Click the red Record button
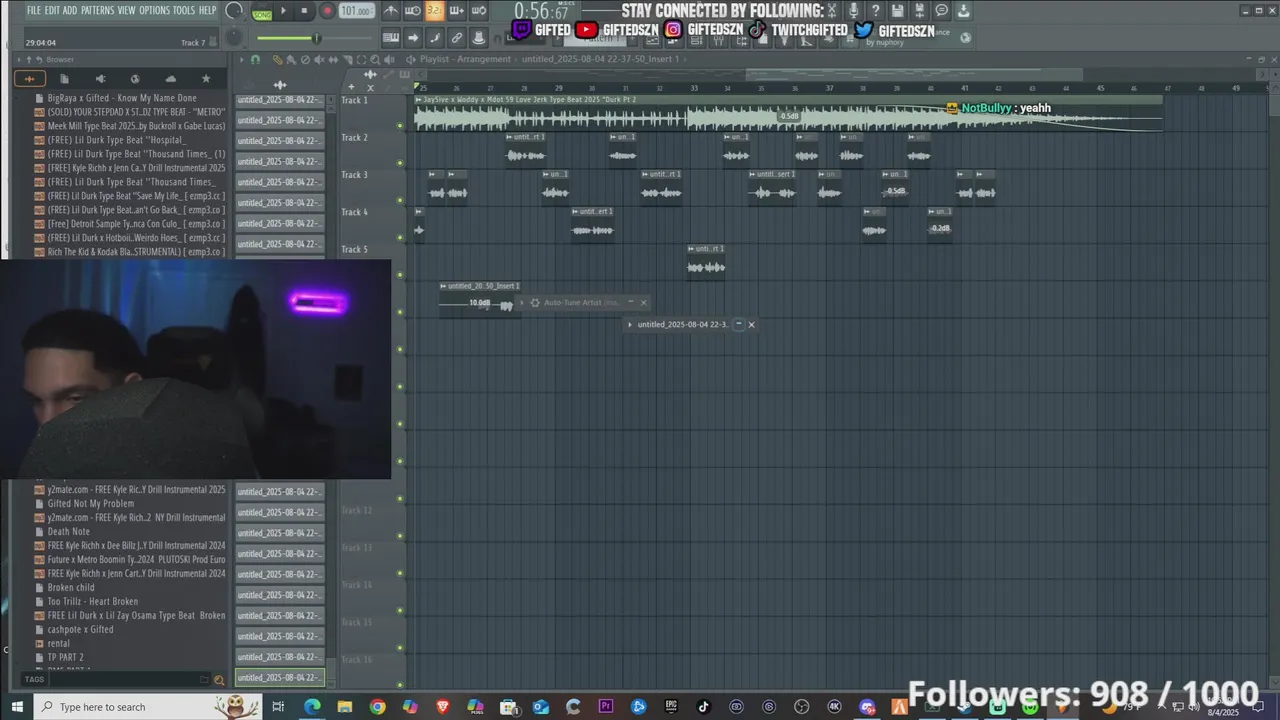The width and height of the screenshot is (1280, 720). pyautogui.click(x=327, y=11)
